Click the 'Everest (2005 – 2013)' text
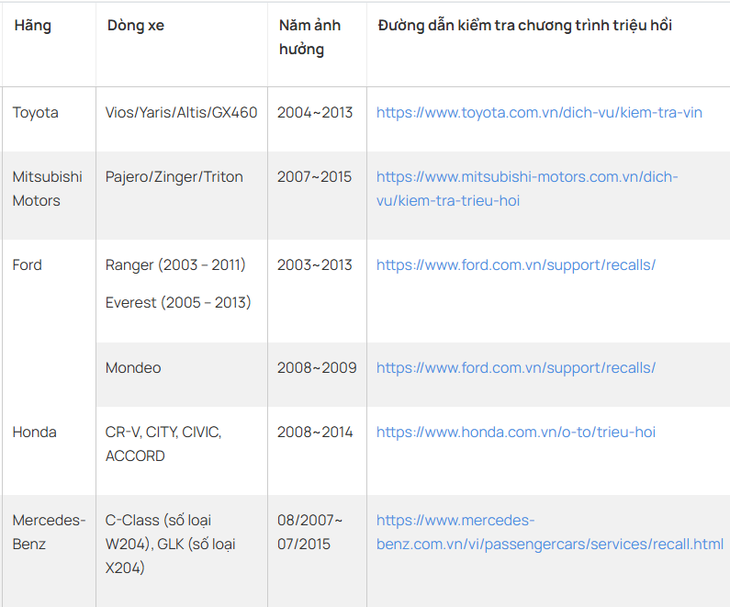The height and width of the screenshot is (607, 730). pyautogui.click(x=178, y=303)
